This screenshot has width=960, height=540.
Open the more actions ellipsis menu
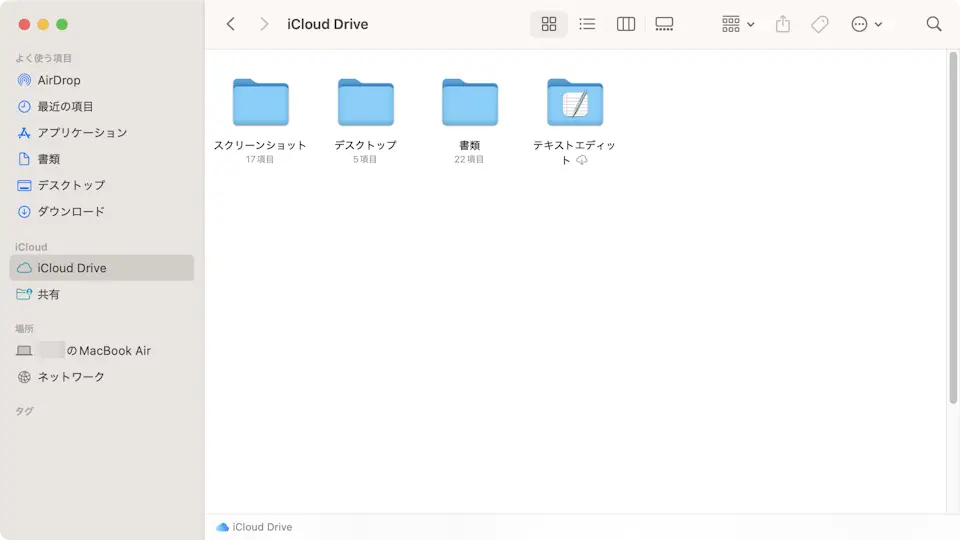tap(866, 24)
